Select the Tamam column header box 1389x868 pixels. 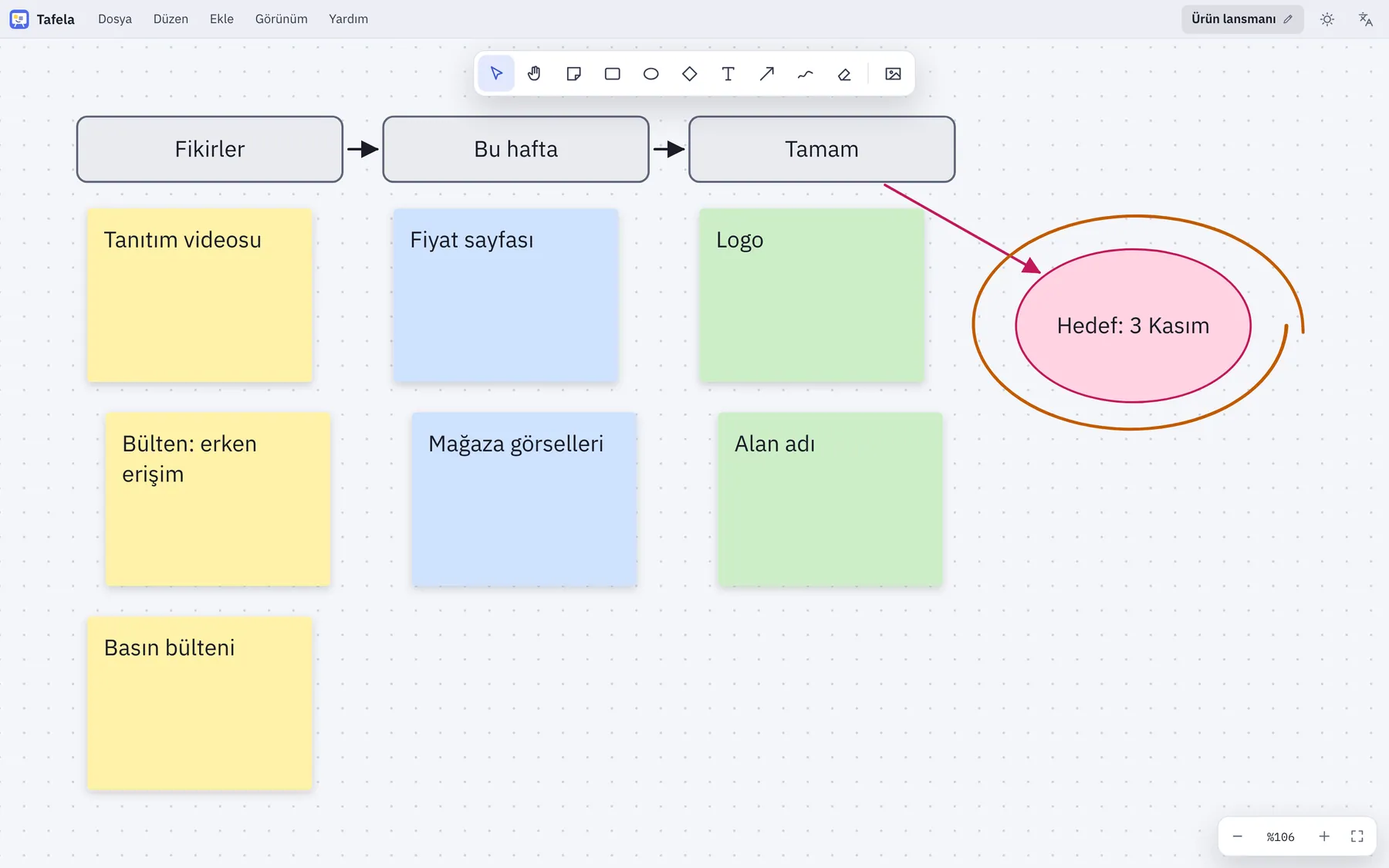(822, 149)
